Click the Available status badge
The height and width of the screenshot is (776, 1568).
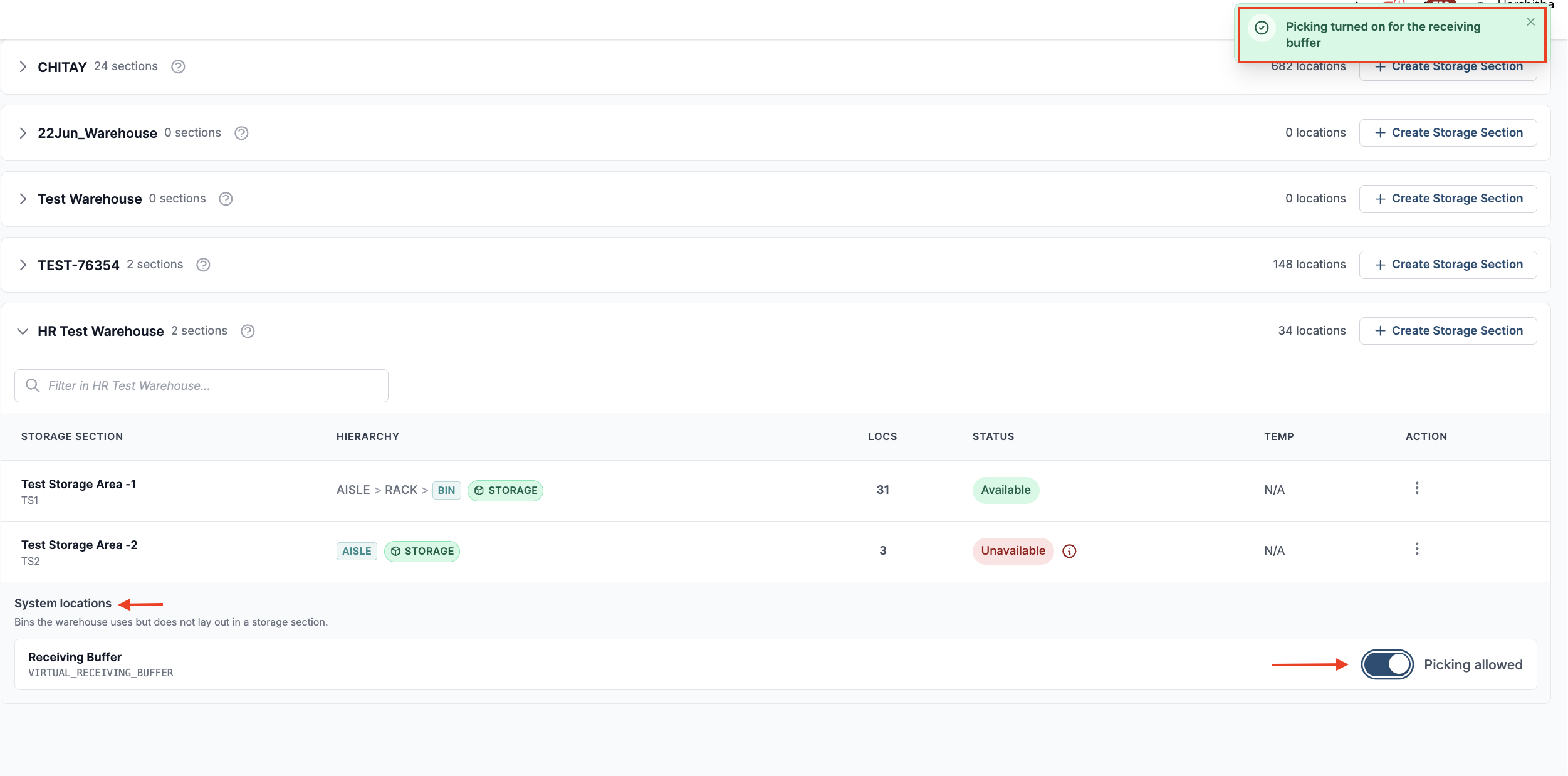coord(1005,490)
